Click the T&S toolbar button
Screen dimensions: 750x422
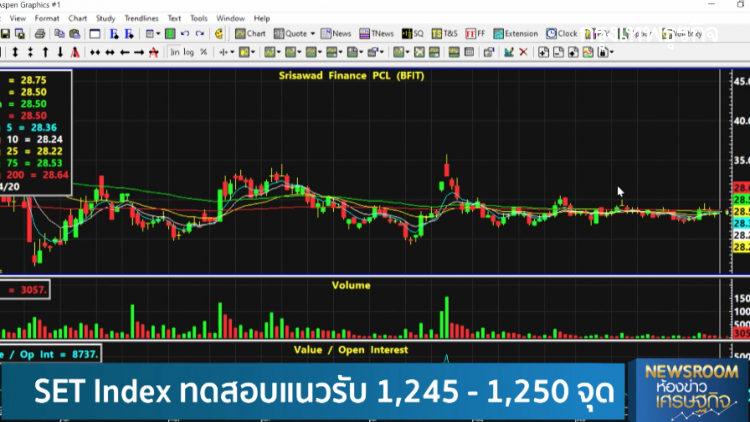444,34
